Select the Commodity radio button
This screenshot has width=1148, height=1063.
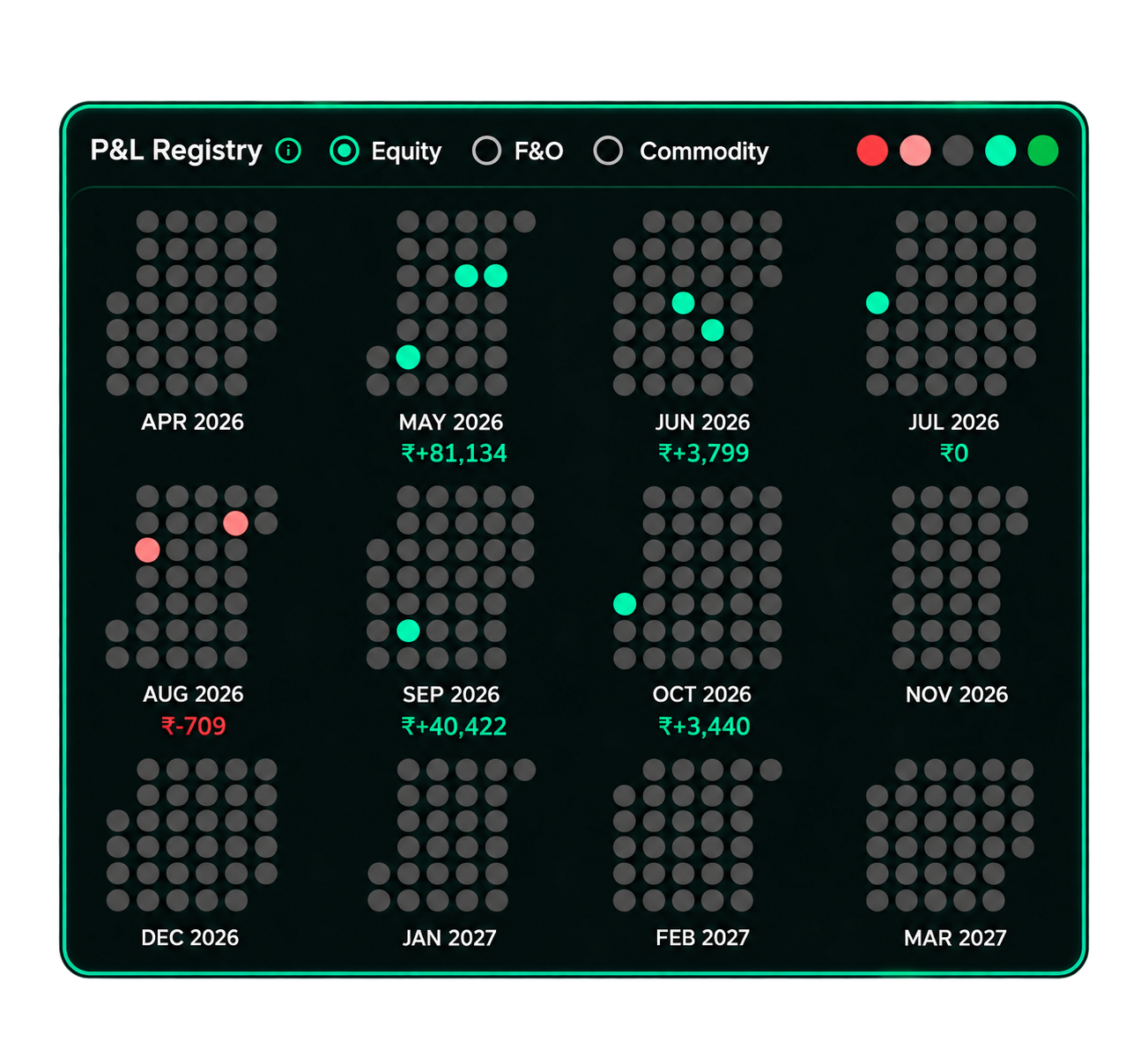coord(608,151)
